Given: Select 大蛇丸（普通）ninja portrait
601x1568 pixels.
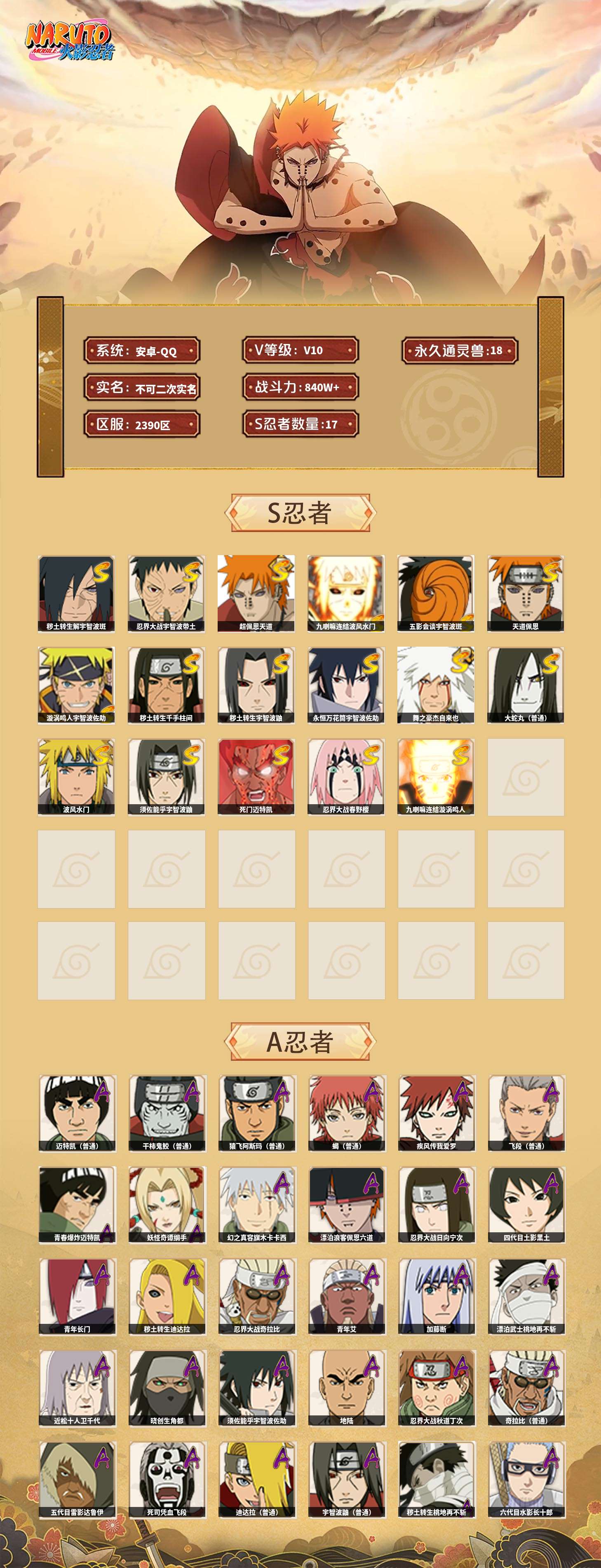Looking at the screenshot, I should pos(526,685).
